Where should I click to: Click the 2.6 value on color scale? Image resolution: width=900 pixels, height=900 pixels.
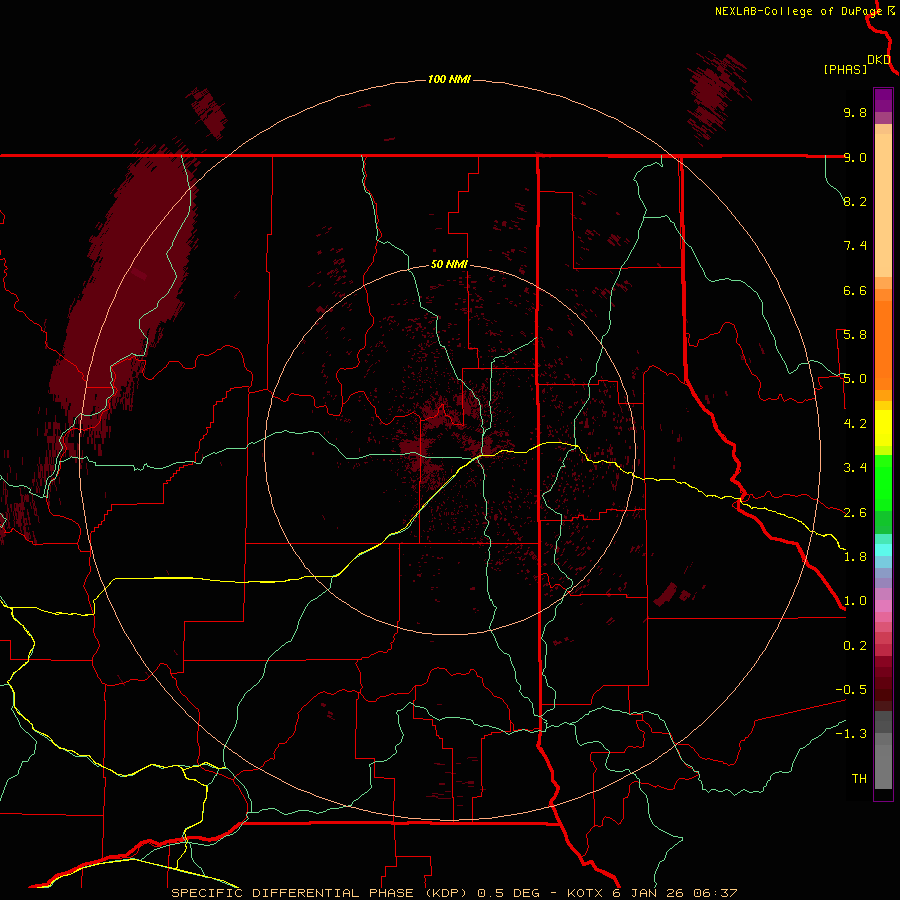tap(855, 513)
